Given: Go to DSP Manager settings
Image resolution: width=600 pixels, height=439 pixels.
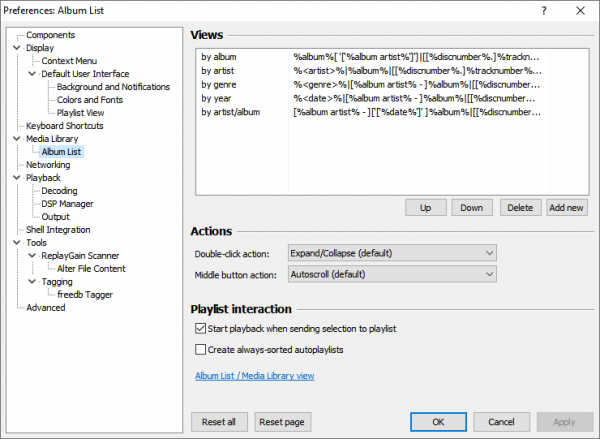Looking at the screenshot, I should (68, 204).
